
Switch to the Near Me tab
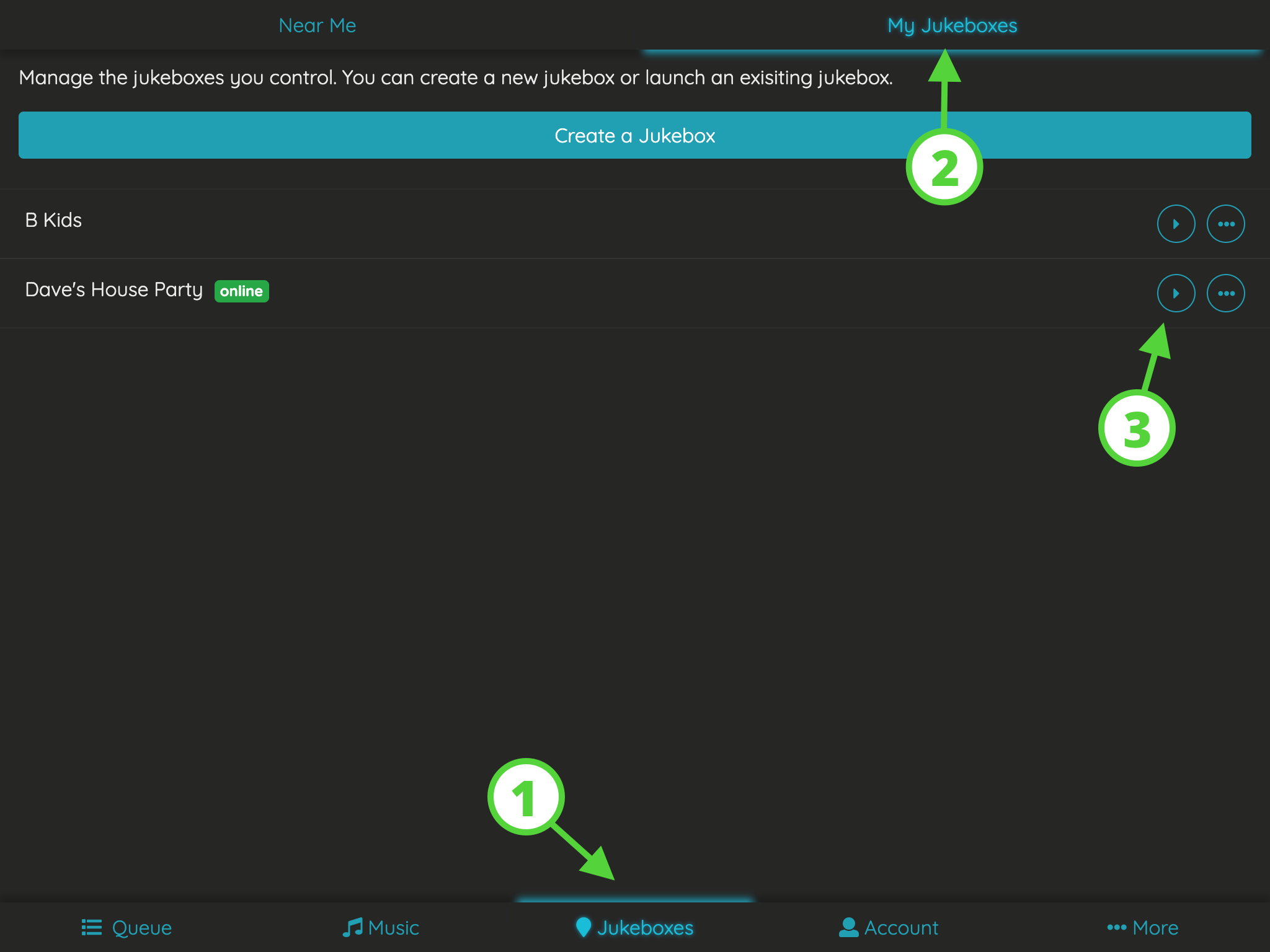(317, 25)
